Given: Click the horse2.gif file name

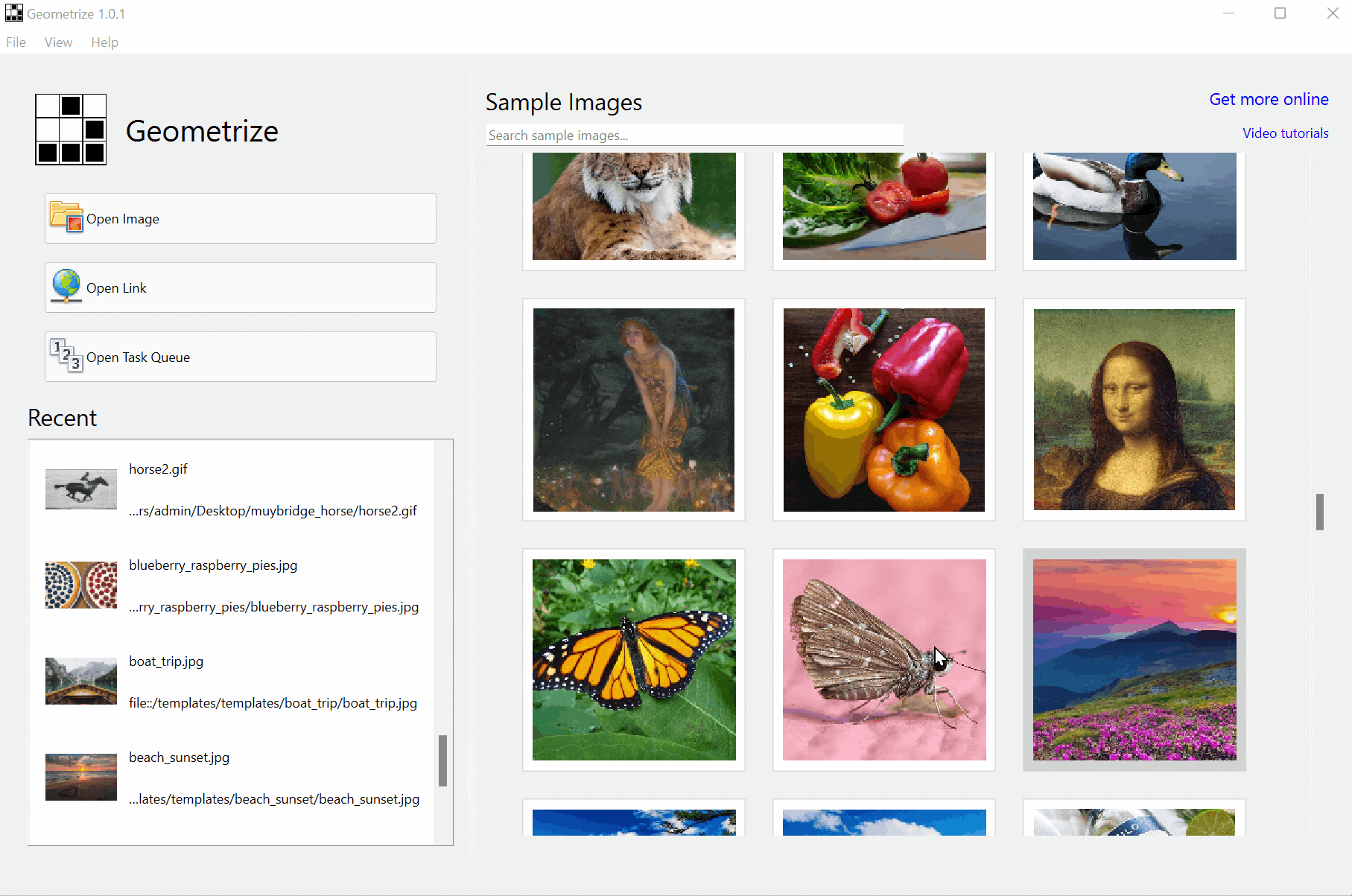Looking at the screenshot, I should tap(158, 469).
